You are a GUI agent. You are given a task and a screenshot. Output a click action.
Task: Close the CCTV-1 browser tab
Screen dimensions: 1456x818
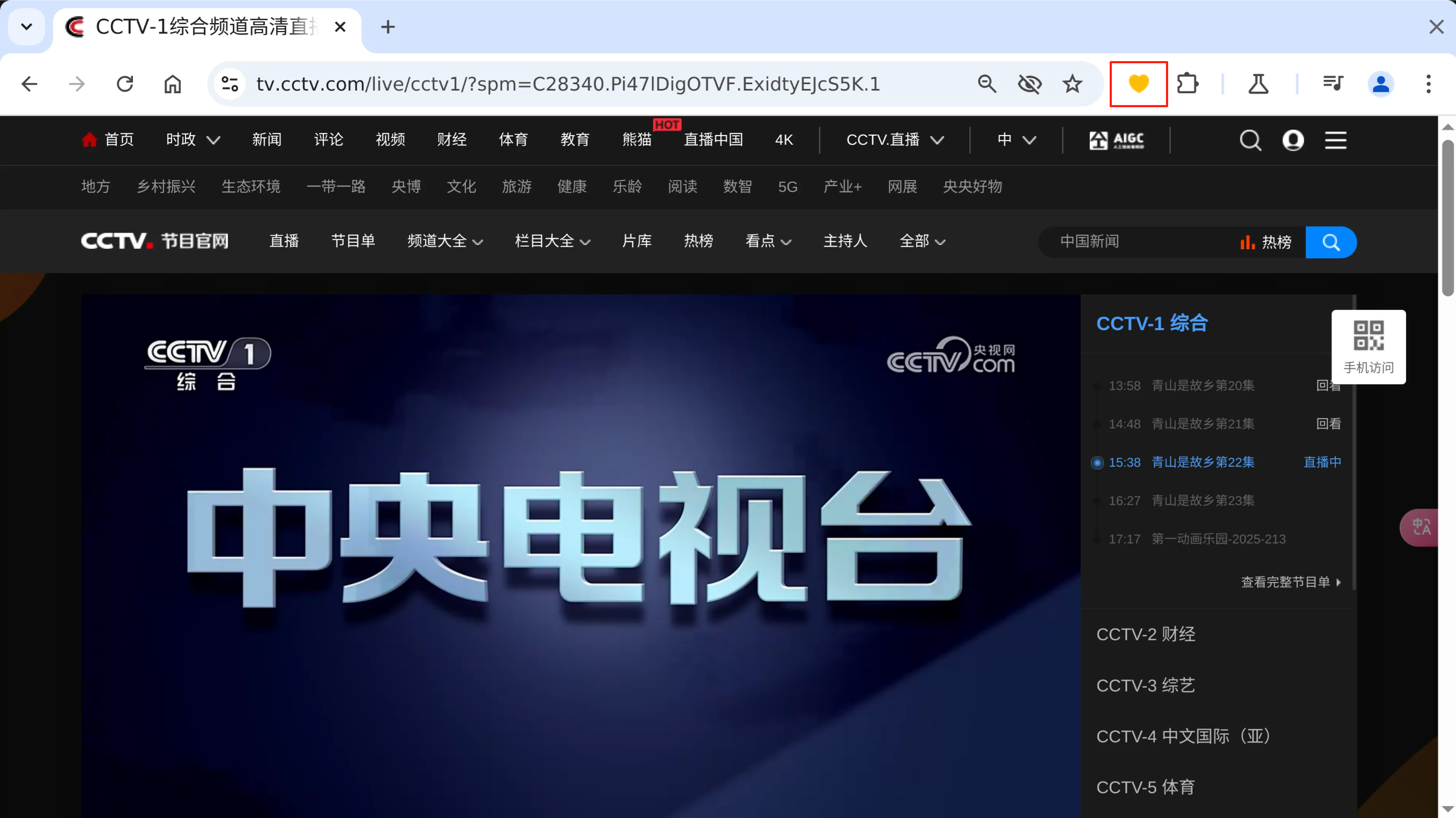tap(340, 27)
